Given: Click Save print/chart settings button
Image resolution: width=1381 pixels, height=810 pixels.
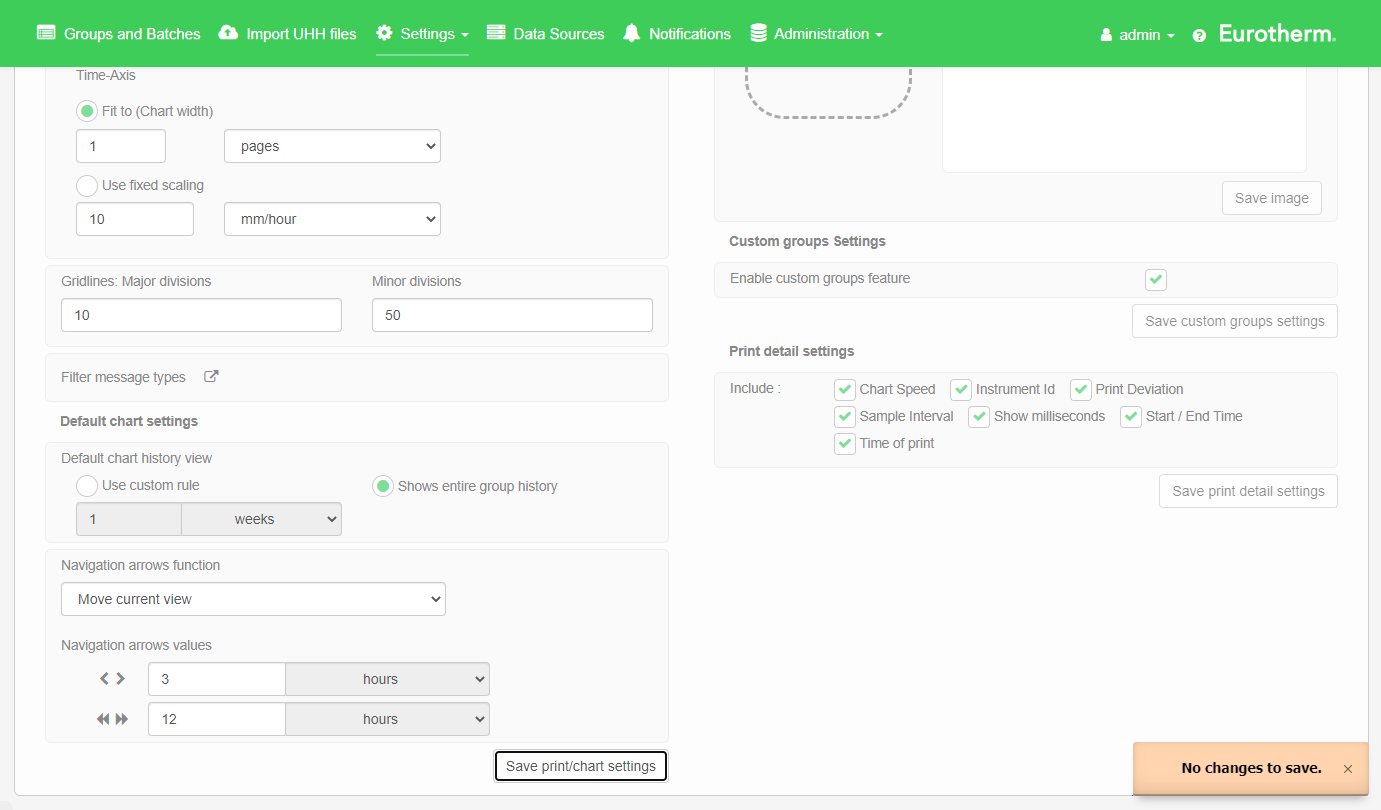Looking at the screenshot, I should 580,766.
